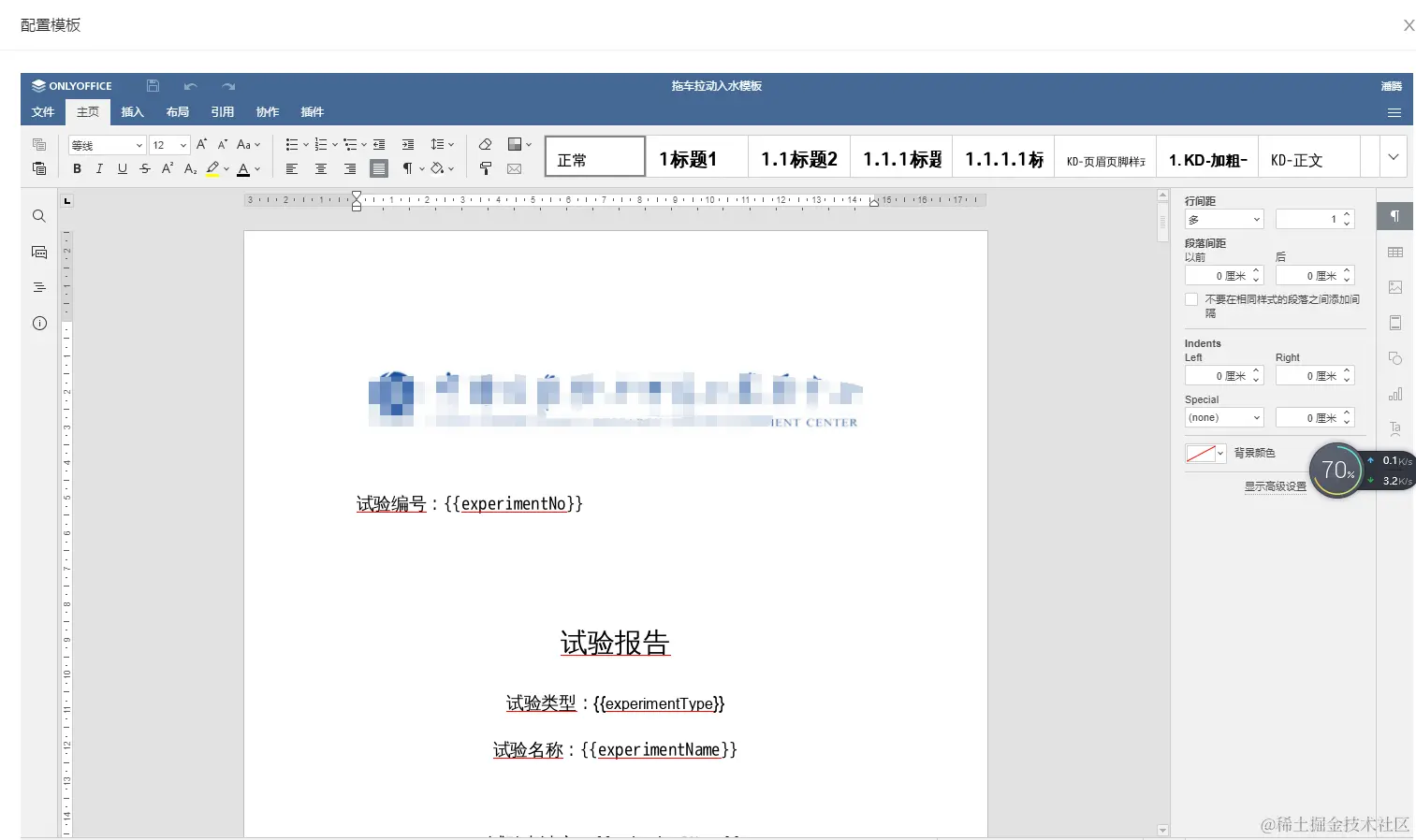Viewport: 1416px width, 840px height.
Task: Switch to the 协作 tab
Action: tap(268, 112)
